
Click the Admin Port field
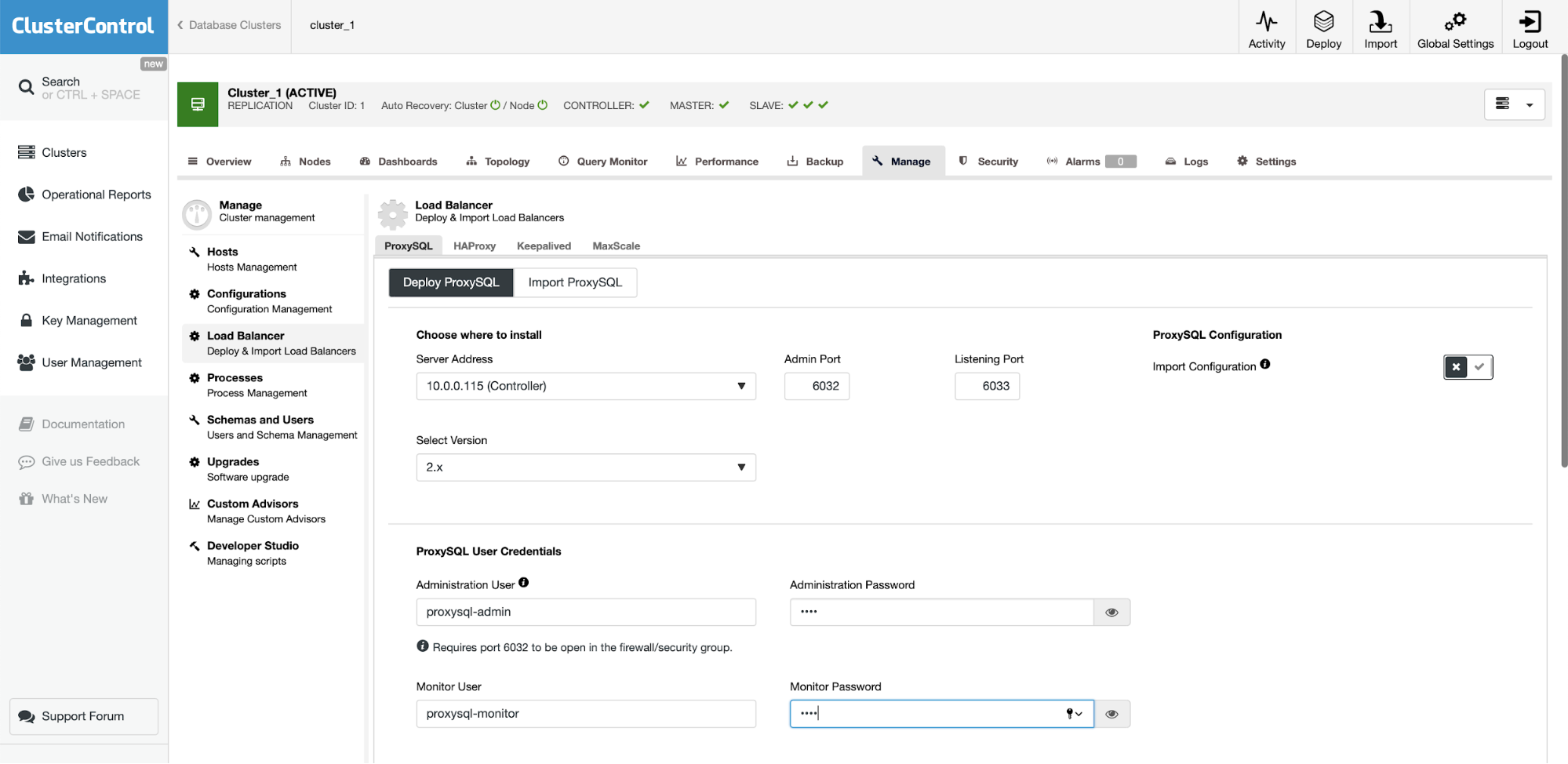(x=817, y=386)
